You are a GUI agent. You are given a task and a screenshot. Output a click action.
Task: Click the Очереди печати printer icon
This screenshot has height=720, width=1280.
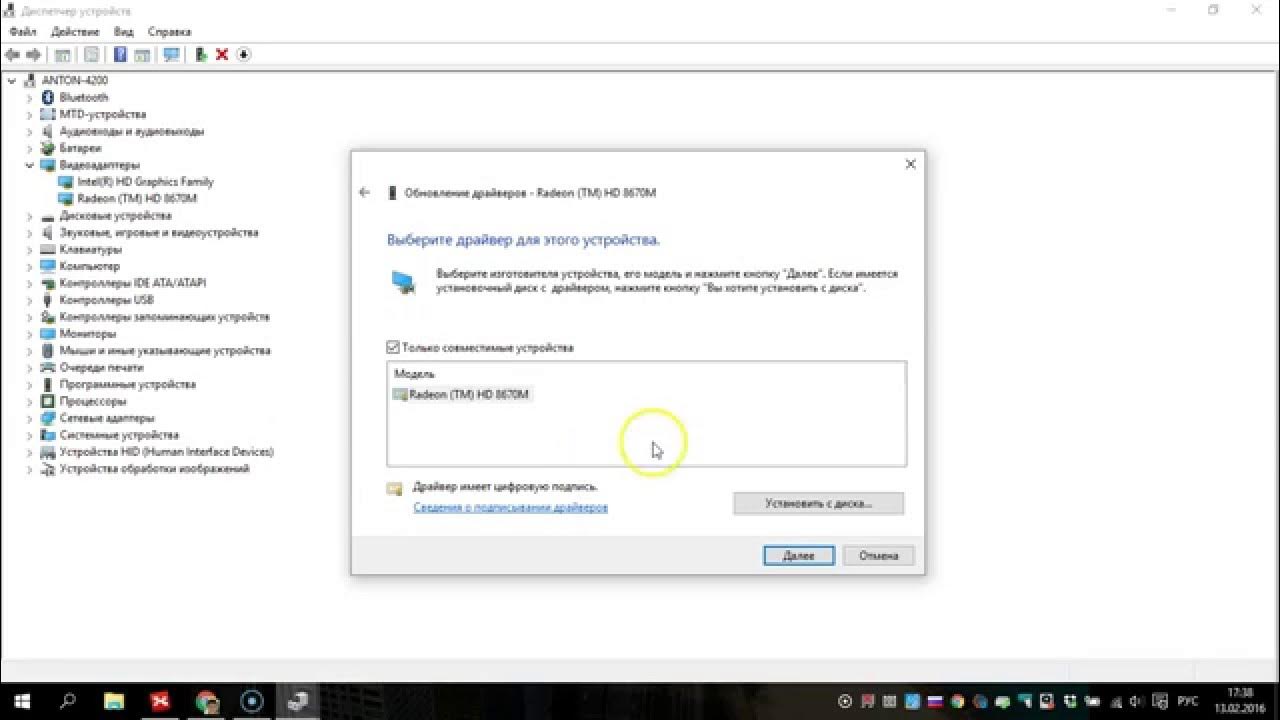pyautogui.click(x=47, y=367)
